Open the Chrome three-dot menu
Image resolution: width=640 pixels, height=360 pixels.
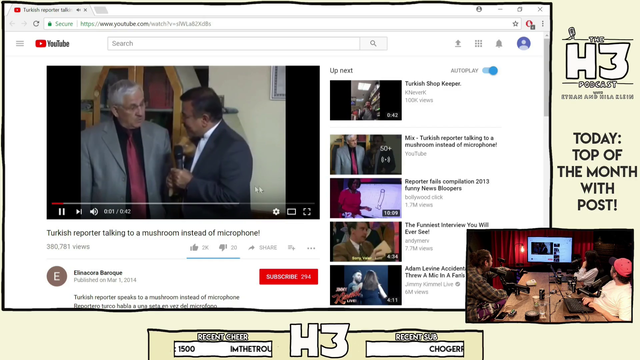(542, 24)
